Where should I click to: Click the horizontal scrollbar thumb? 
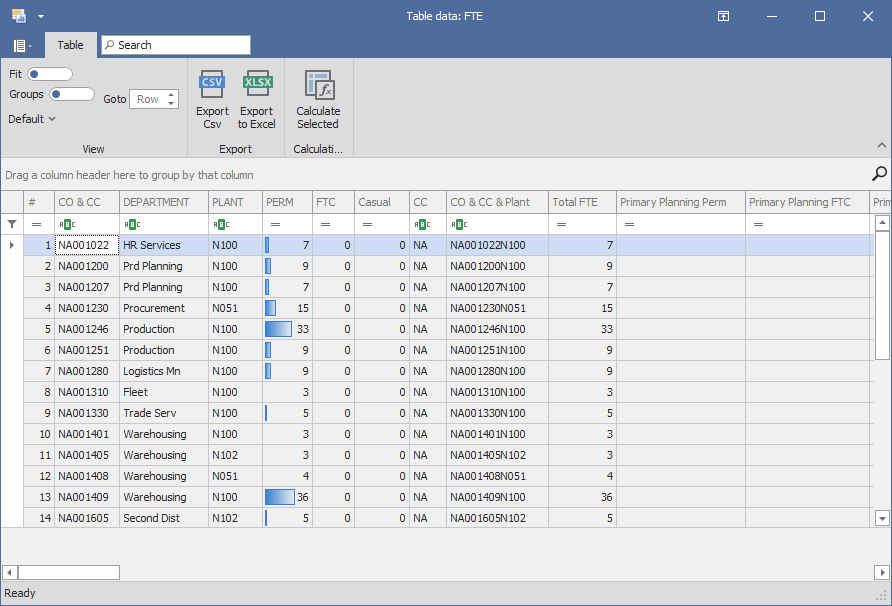pyautogui.click(x=69, y=572)
